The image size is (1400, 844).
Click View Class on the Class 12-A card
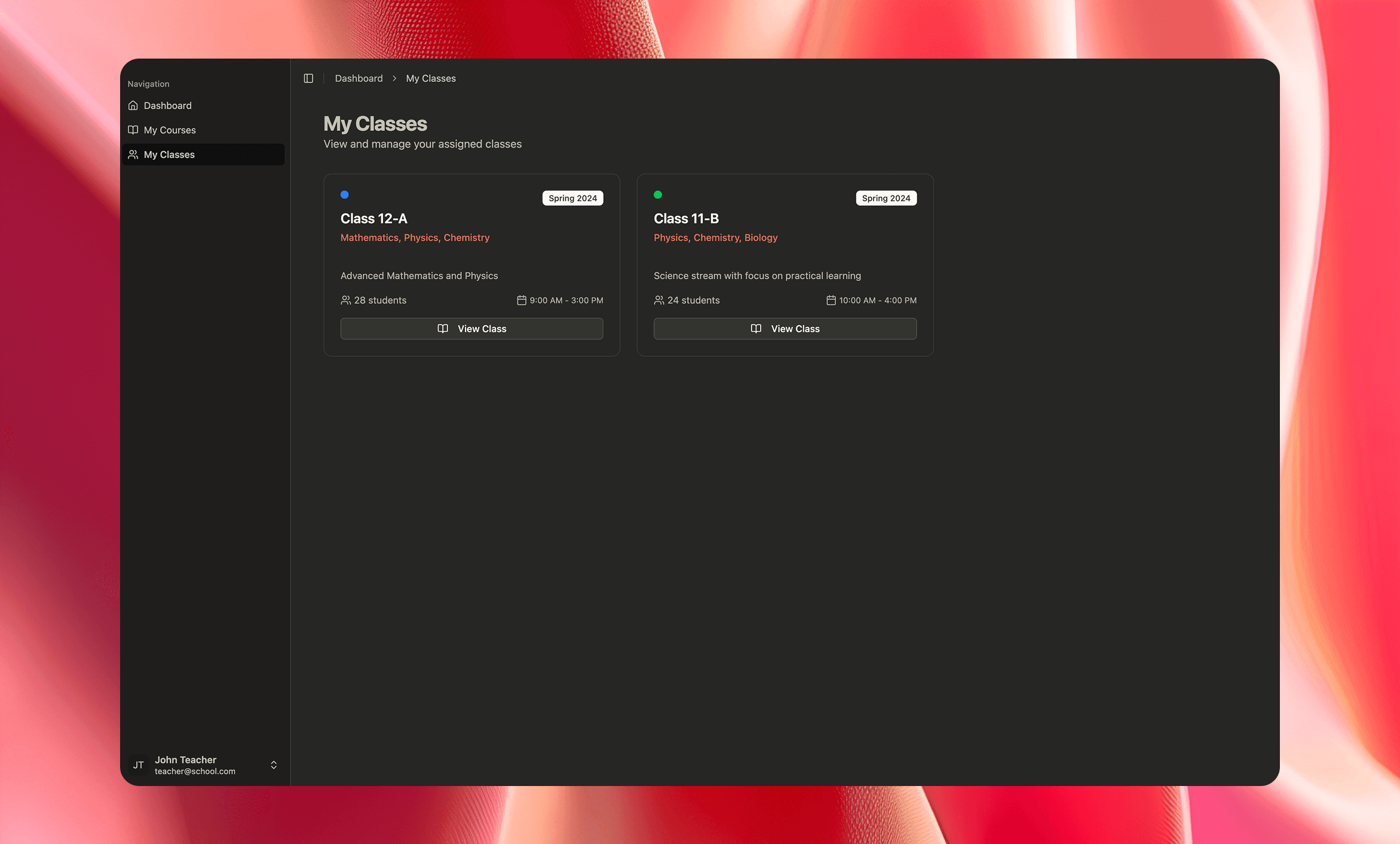point(471,328)
